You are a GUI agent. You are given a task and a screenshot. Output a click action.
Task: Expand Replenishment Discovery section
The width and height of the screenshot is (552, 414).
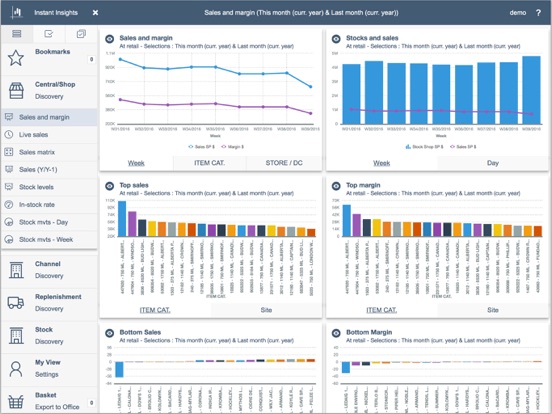[x=49, y=303]
